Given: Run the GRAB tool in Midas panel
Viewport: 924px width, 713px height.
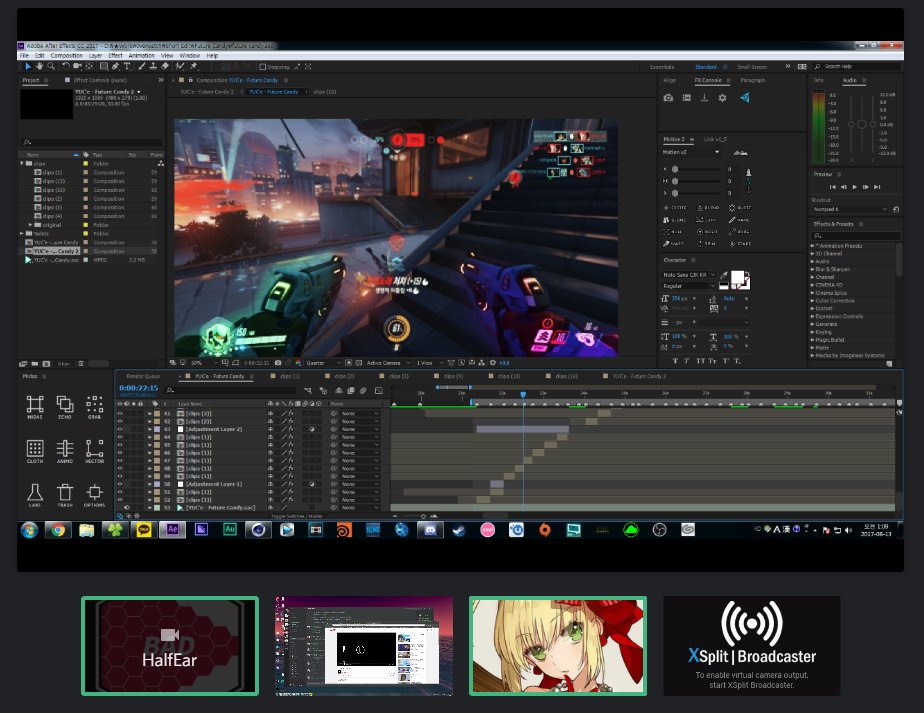Looking at the screenshot, I should pyautogui.click(x=94, y=407).
